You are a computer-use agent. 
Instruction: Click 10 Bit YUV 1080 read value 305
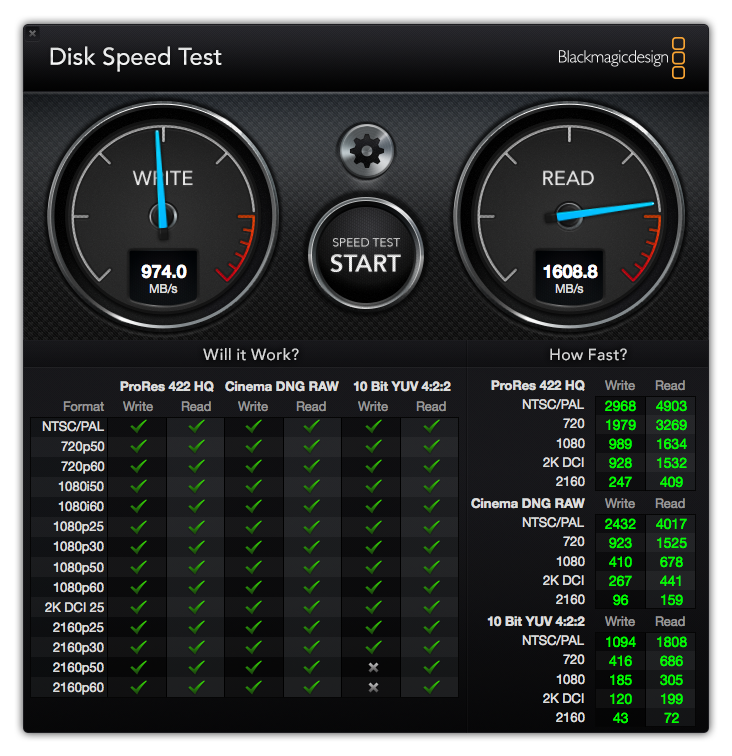coord(671,680)
